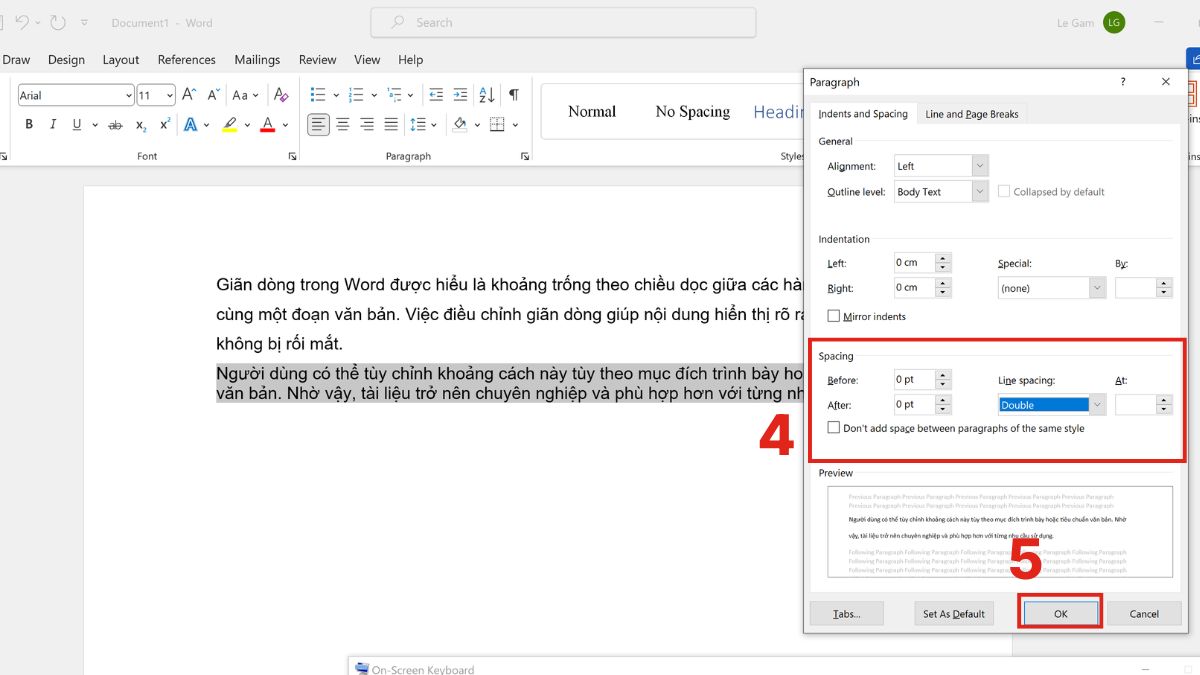The height and width of the screenshot is (675, 1200).
Task: Open Outline level Body Text dropdown
Action: click(x=980, y=192)
